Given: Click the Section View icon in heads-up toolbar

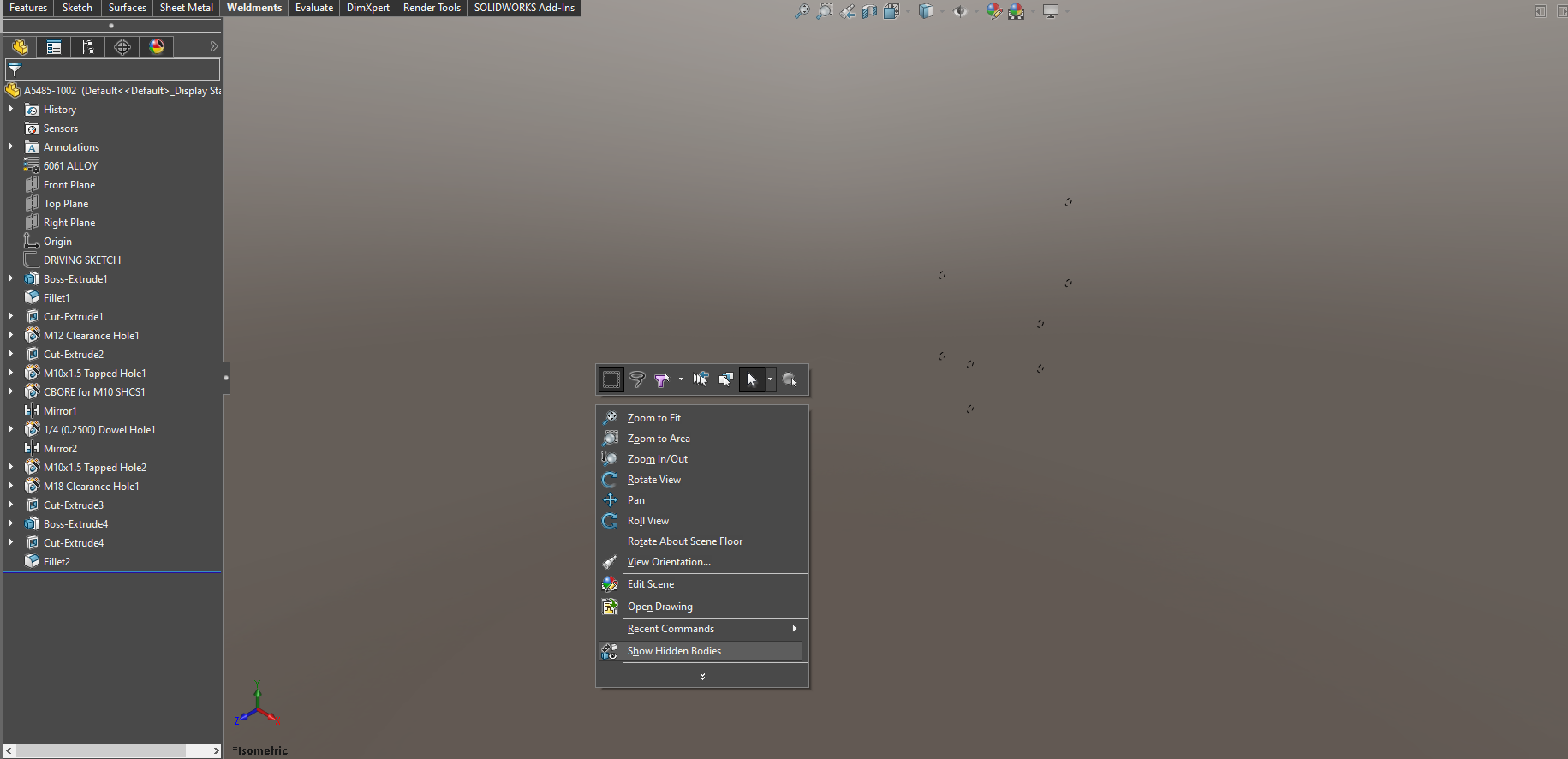Looking at the screenshot, I should point(869,11).
